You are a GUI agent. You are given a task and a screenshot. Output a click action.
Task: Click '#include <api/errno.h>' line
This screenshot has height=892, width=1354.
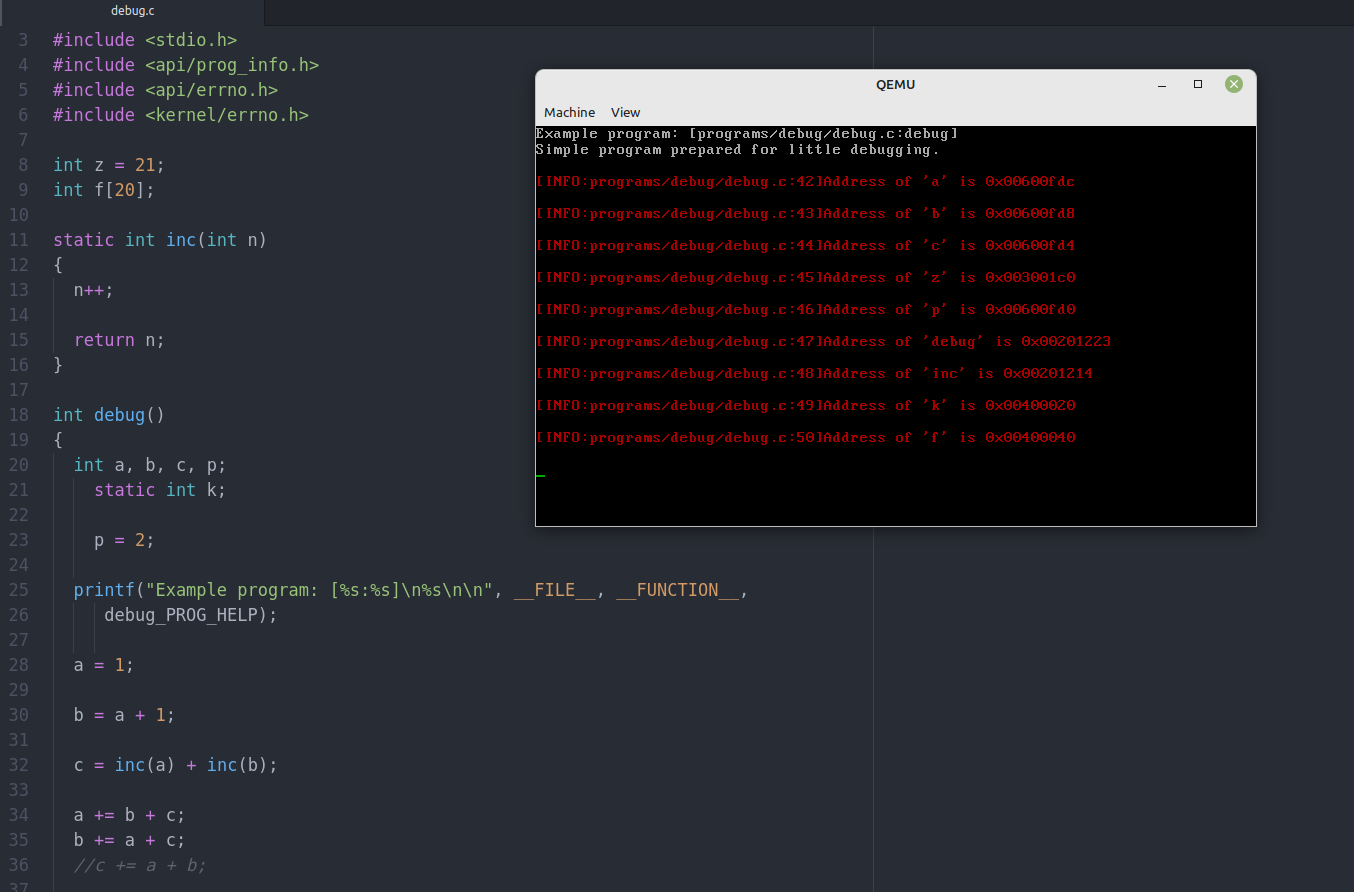(x=165, y=90)
